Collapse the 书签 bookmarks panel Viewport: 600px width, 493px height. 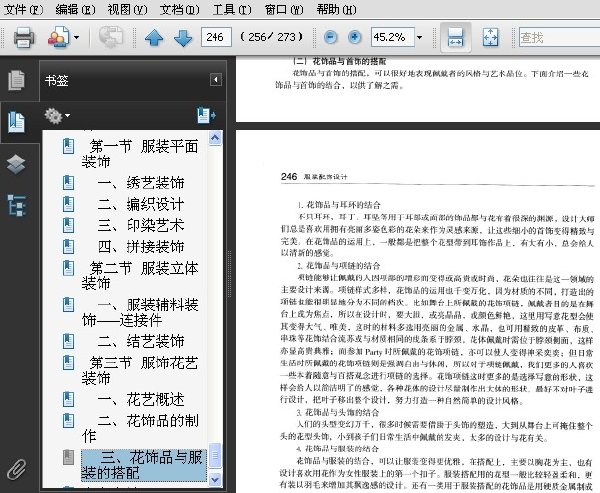pos(215,80)
